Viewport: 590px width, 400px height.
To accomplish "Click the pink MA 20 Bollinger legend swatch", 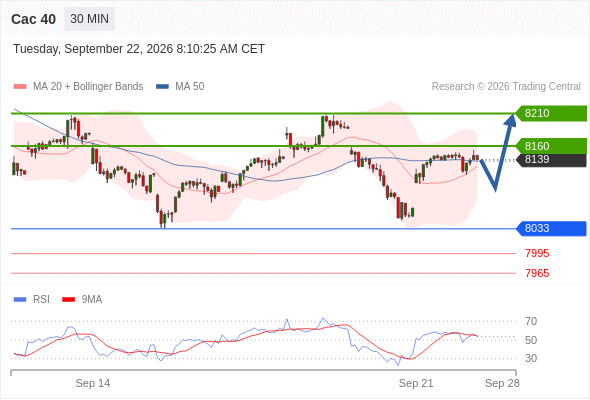I will coord(20,87).
